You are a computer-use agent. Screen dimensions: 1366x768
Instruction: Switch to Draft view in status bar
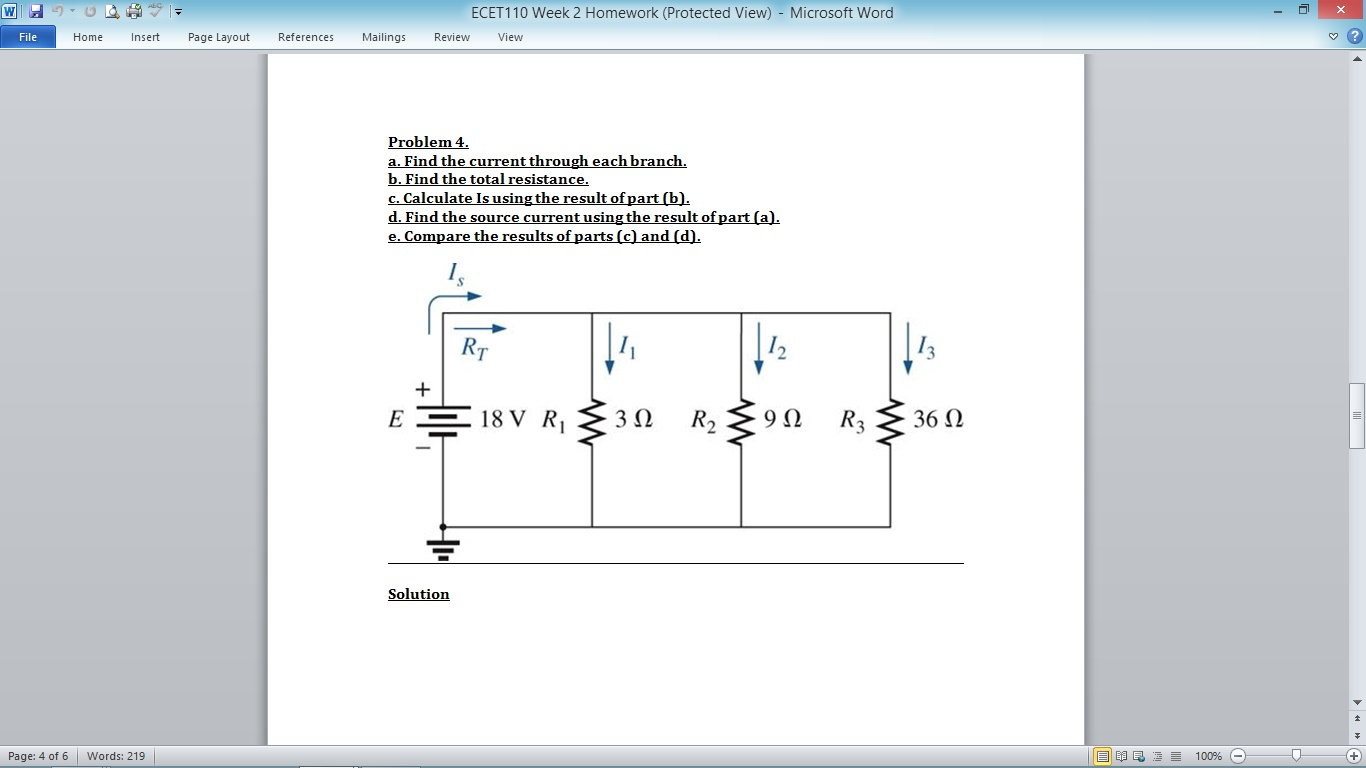(1176, 756)
